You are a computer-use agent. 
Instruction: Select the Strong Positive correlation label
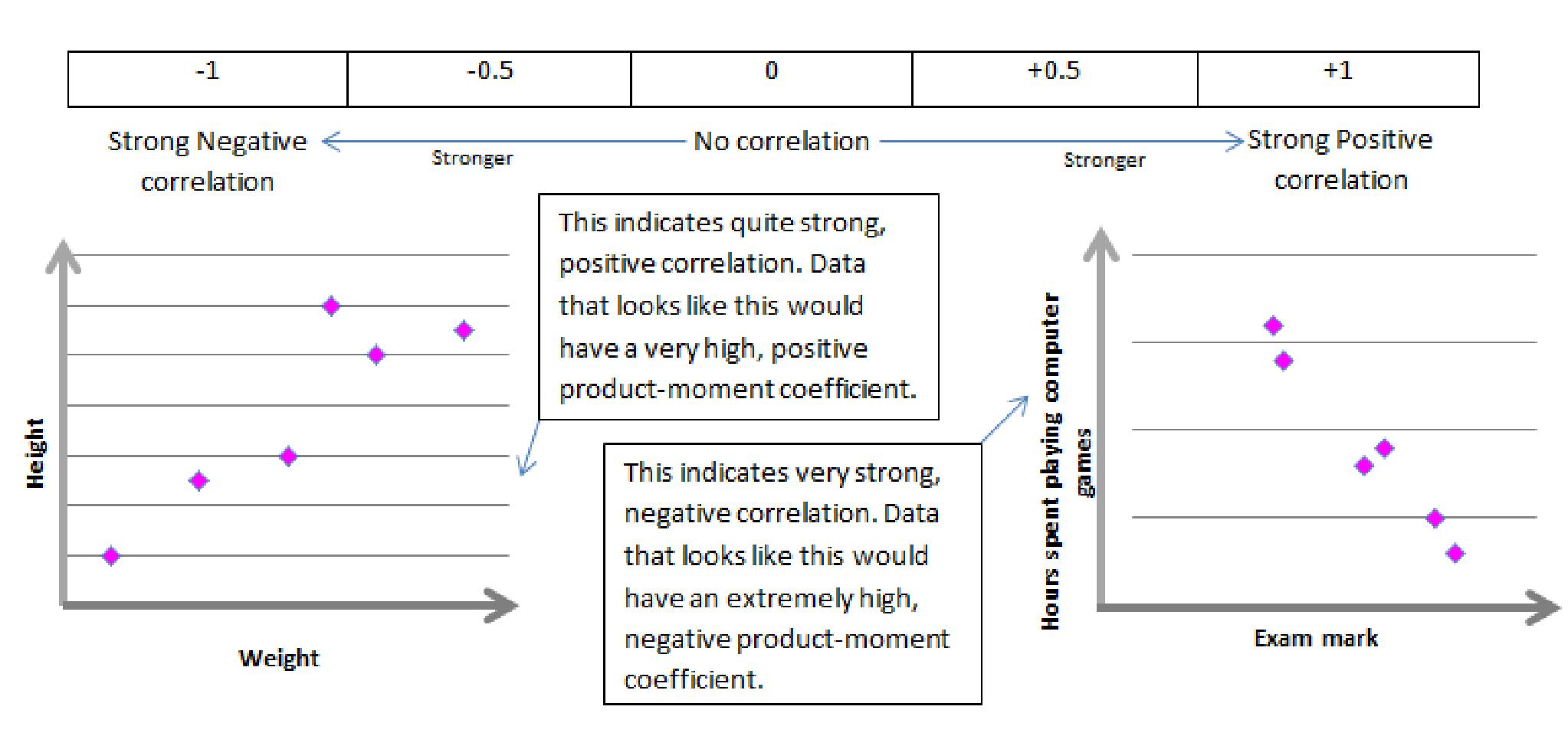1340,159
